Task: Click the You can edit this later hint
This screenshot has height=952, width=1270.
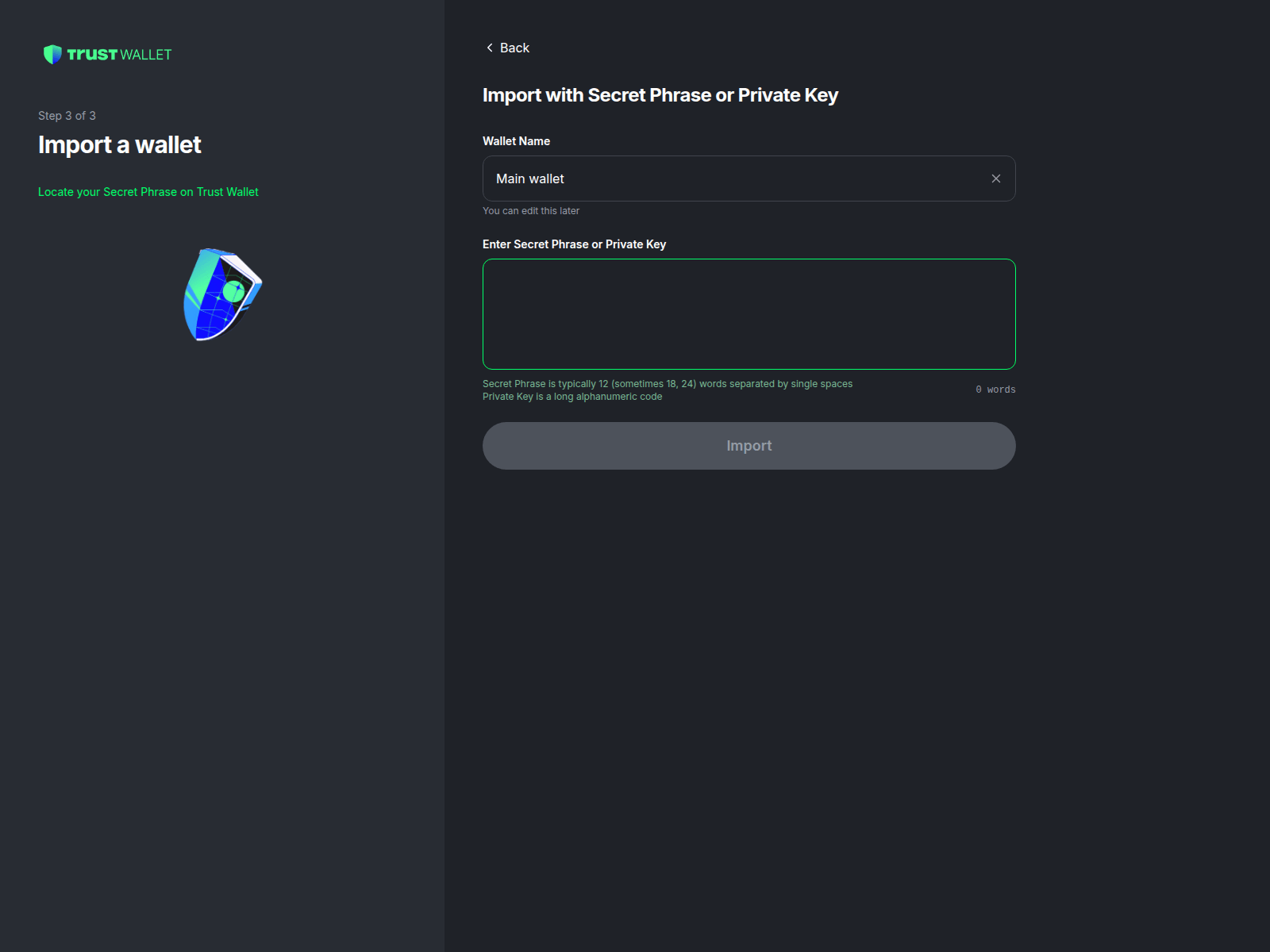Action: [x=531, y=210]
